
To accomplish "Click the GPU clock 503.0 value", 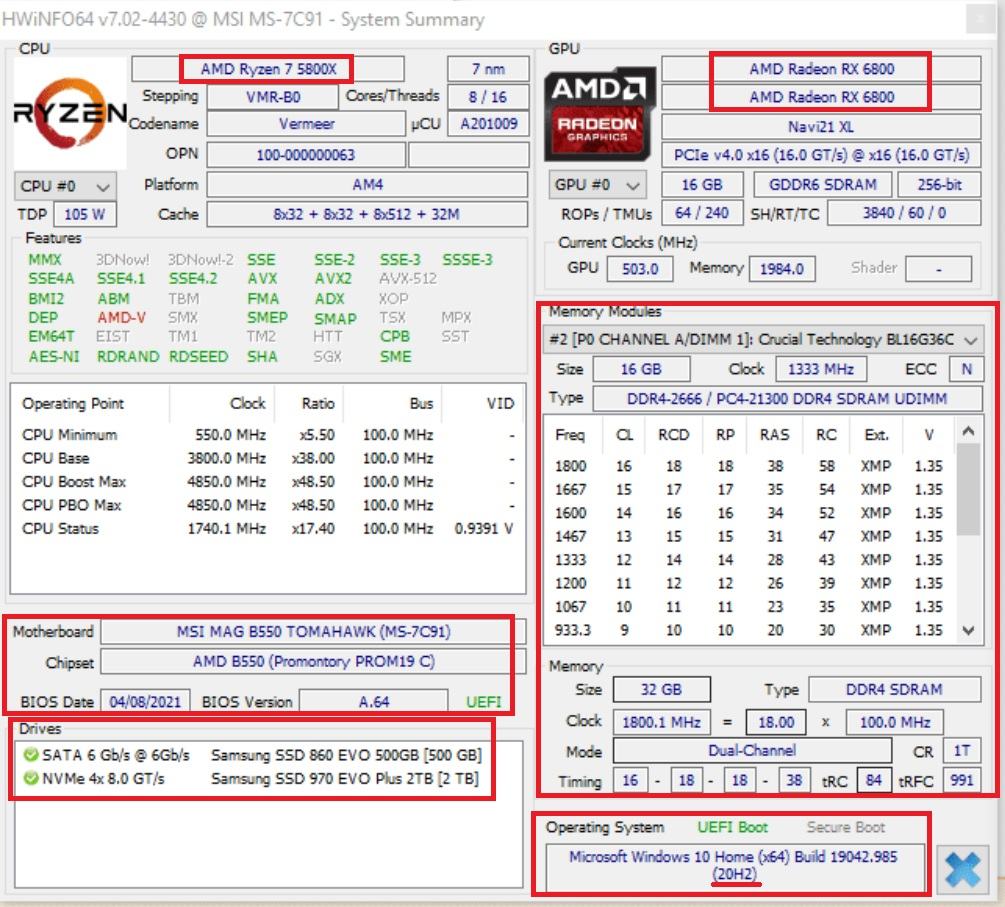I will (640, 269).
